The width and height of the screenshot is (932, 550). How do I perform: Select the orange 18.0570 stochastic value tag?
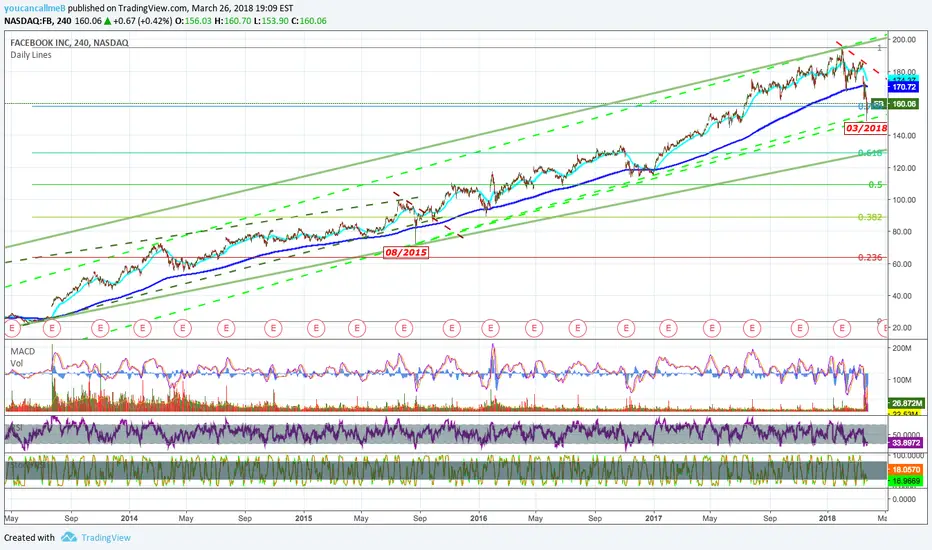click(x=906, y=470)
